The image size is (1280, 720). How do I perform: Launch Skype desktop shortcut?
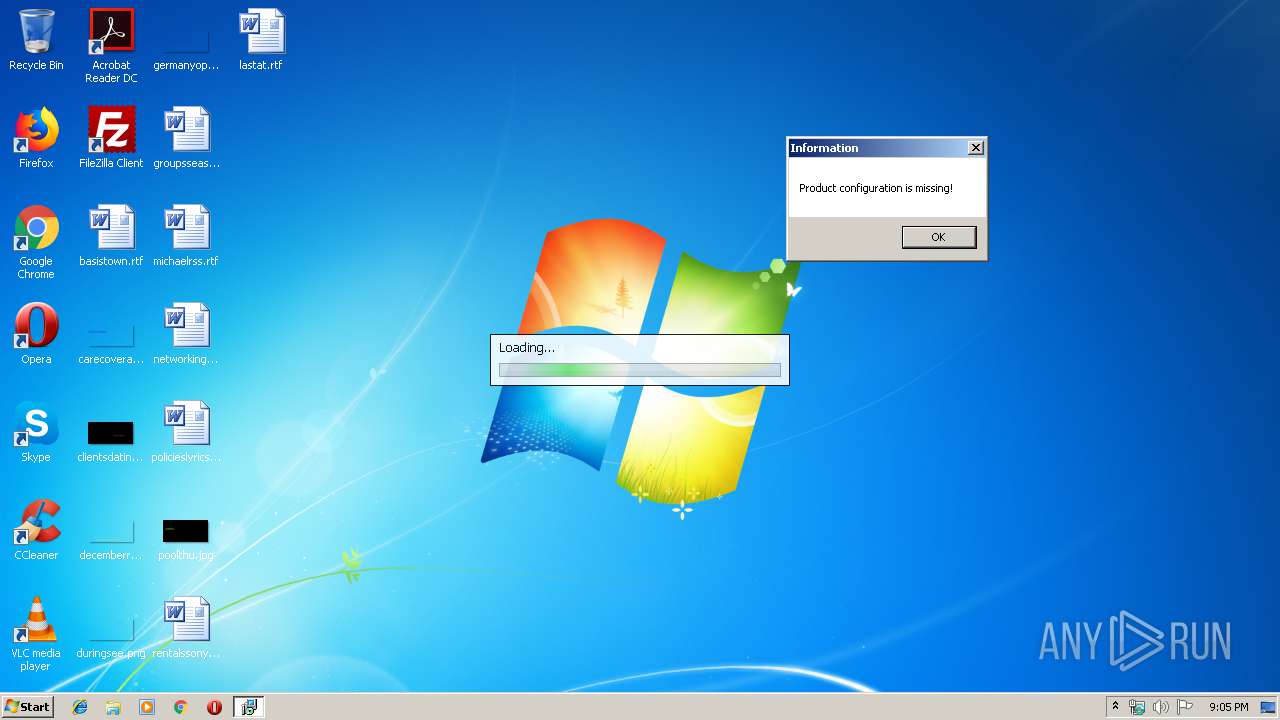36,432
